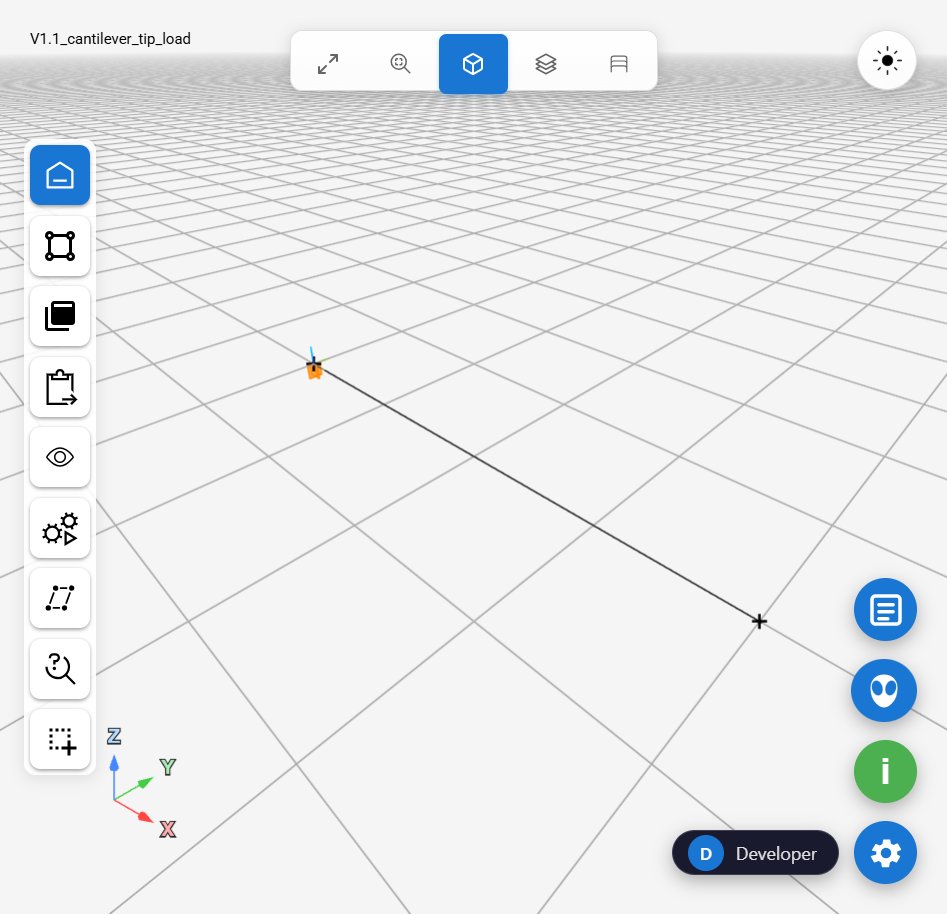Click the Y axis label on gizmo
This screenshot has width=947, height=914.
tap(168, 767)
